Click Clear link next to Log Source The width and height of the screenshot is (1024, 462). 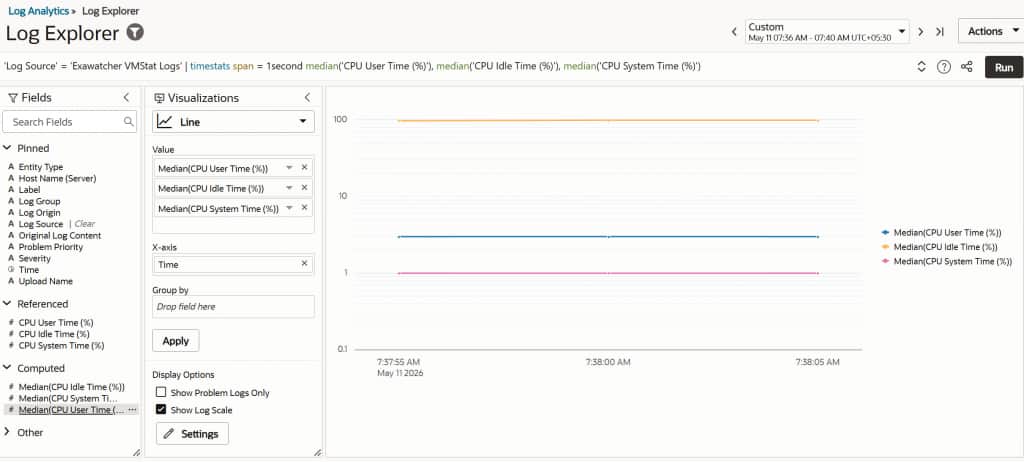tap(85, 224)
